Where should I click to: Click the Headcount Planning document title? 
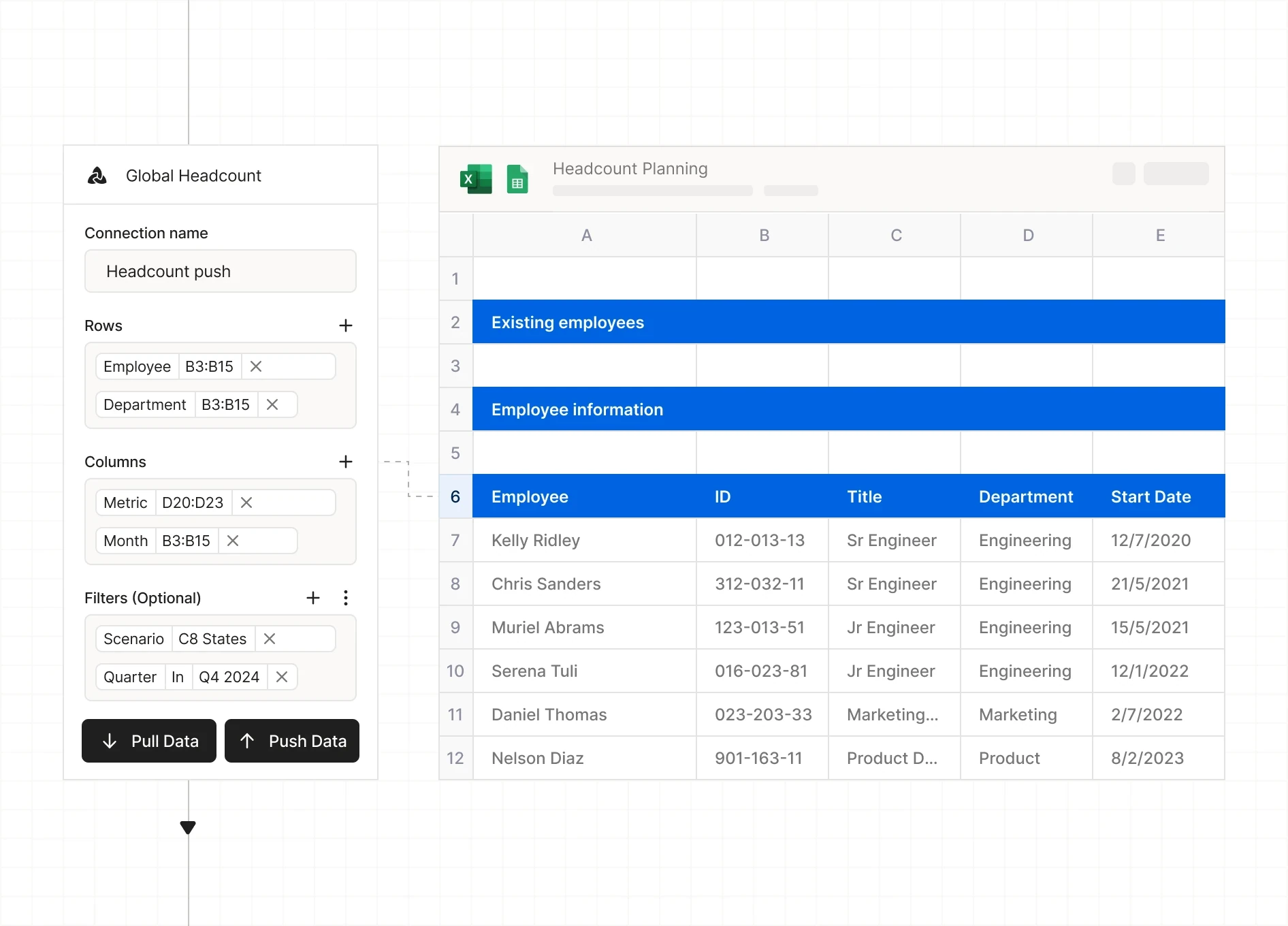coord(630,168)
